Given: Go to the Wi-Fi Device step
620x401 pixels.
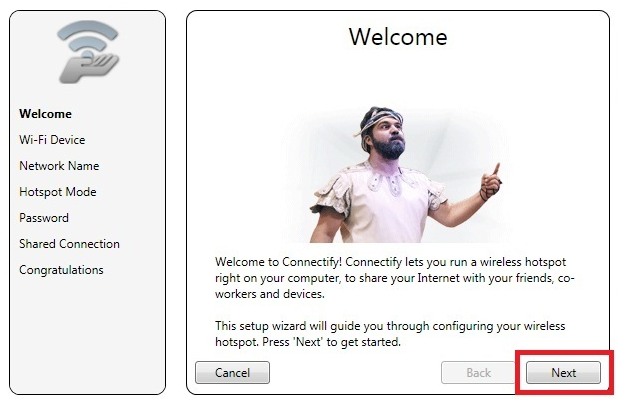Looking at the screenshot, I should (52, 140).
